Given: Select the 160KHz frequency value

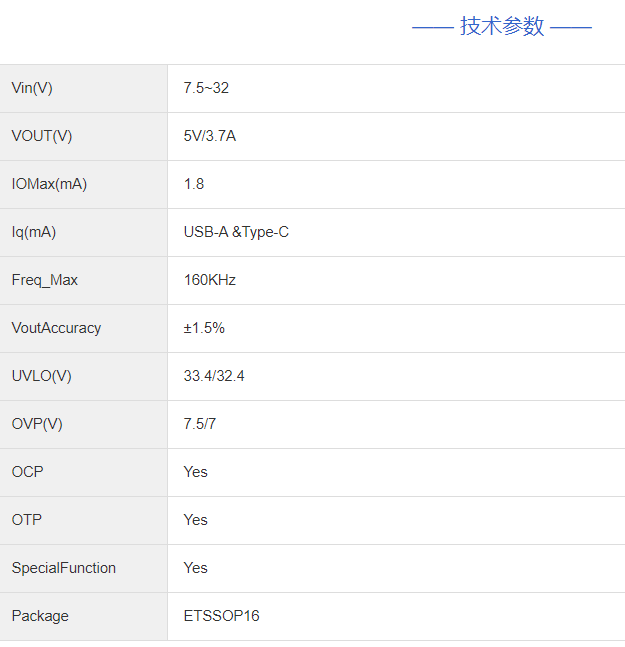Looking at the screenshot, I should tap(210, 280).
